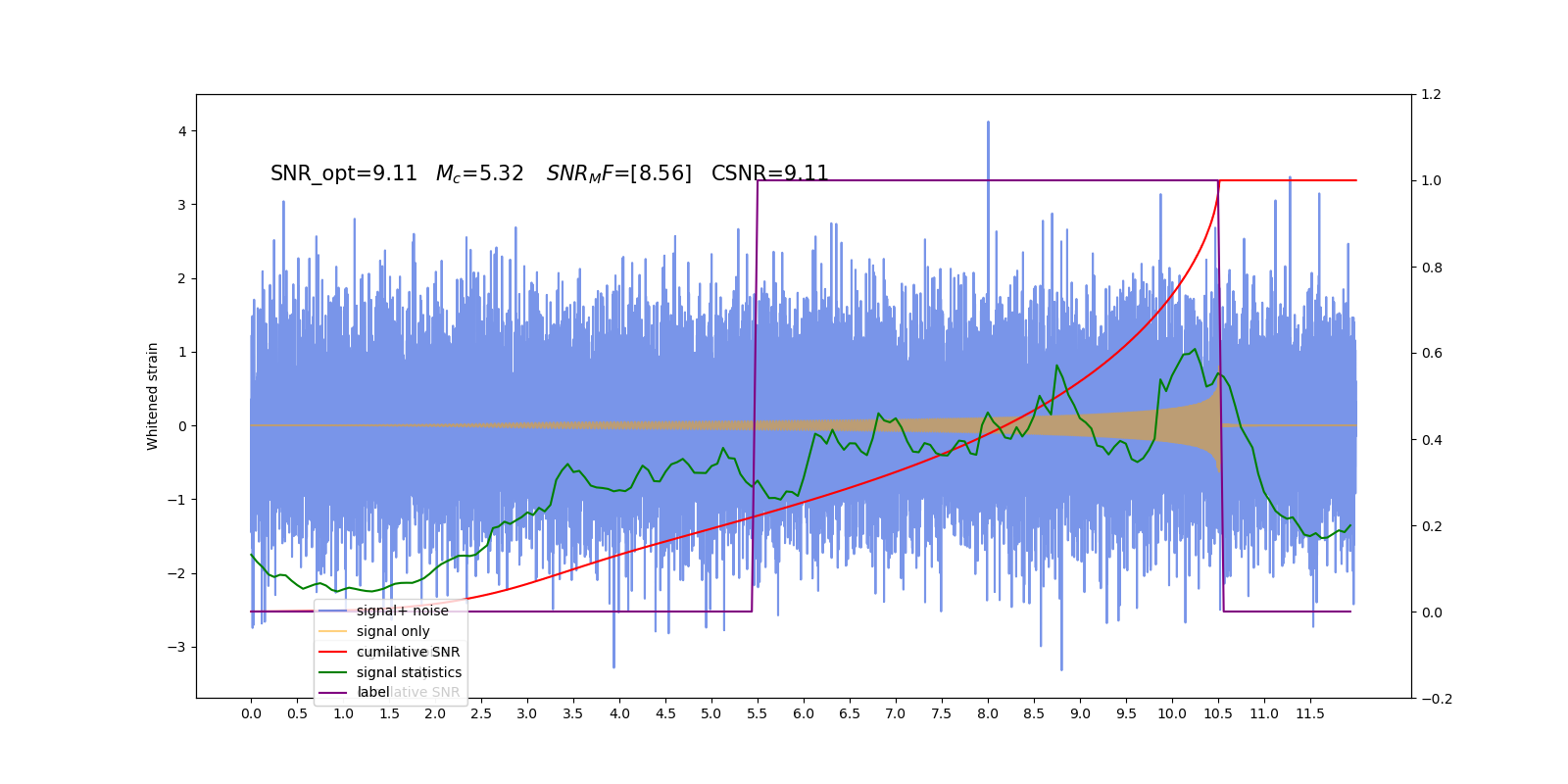Screen dimensions: 1568x784
Task: Click the left y-axis tick label −3
Action: pyautogui.click(x=177, y=647)
